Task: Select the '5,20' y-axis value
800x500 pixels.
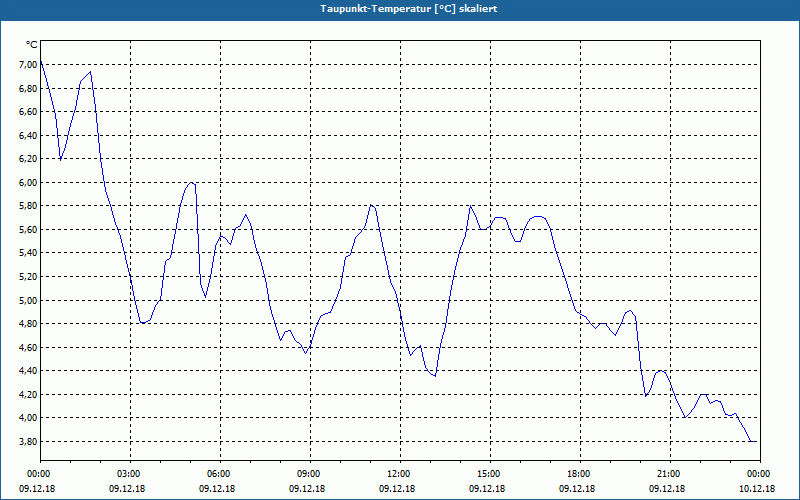Action: tap(28, 277)
